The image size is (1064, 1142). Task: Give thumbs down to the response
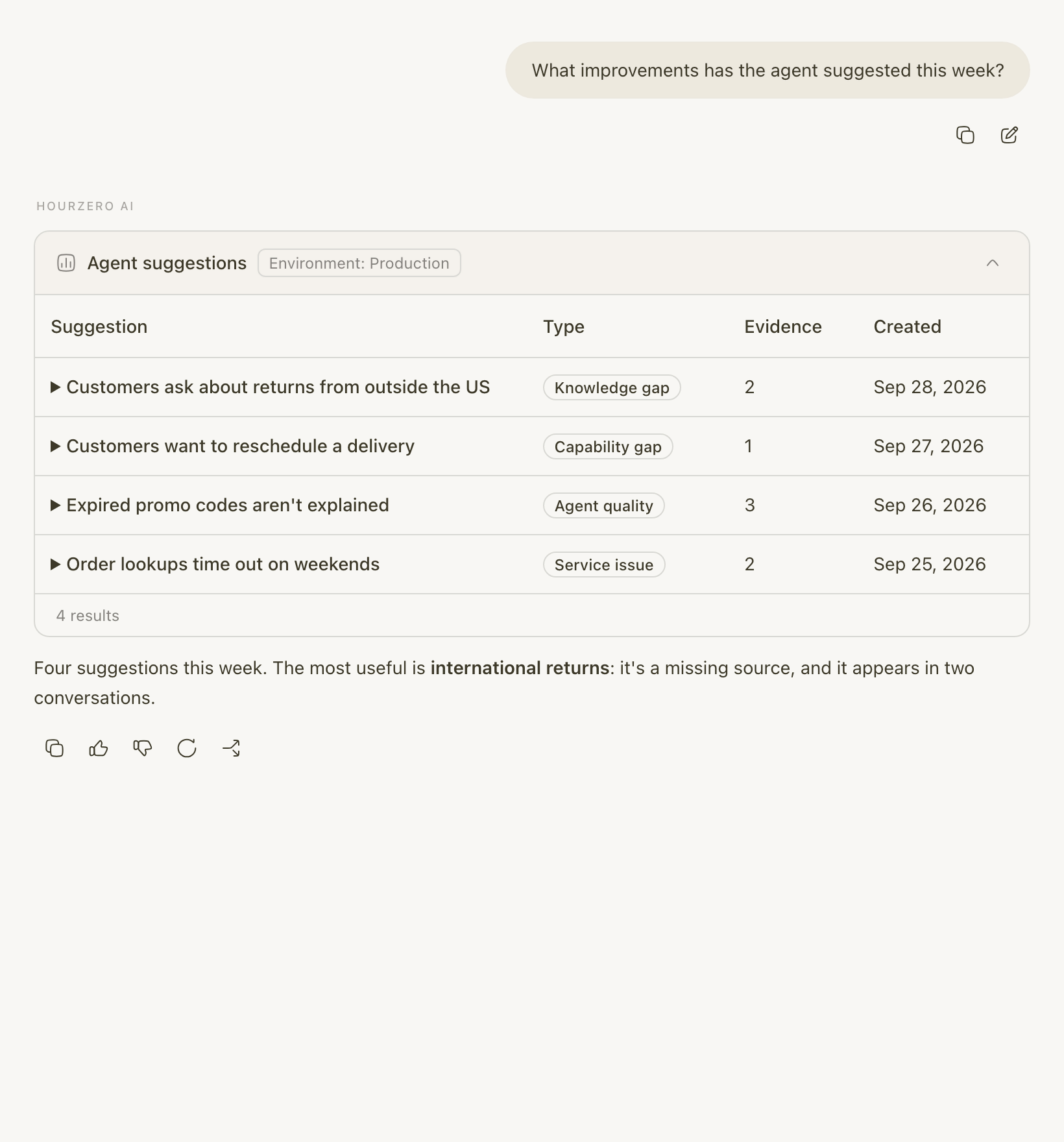143,748
